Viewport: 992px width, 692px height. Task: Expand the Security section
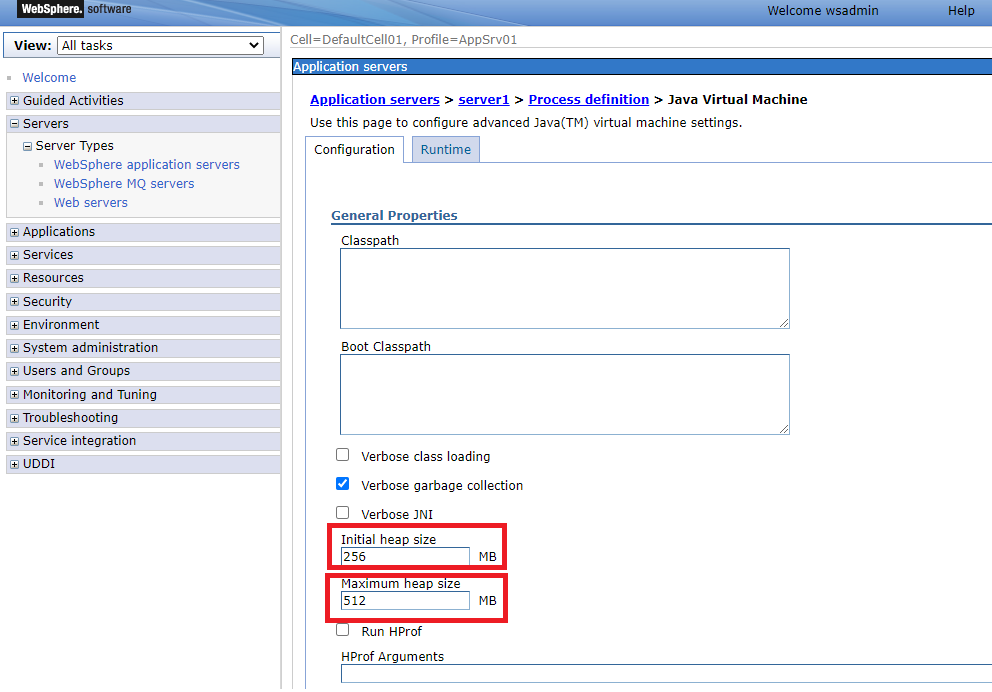(15, 302)
